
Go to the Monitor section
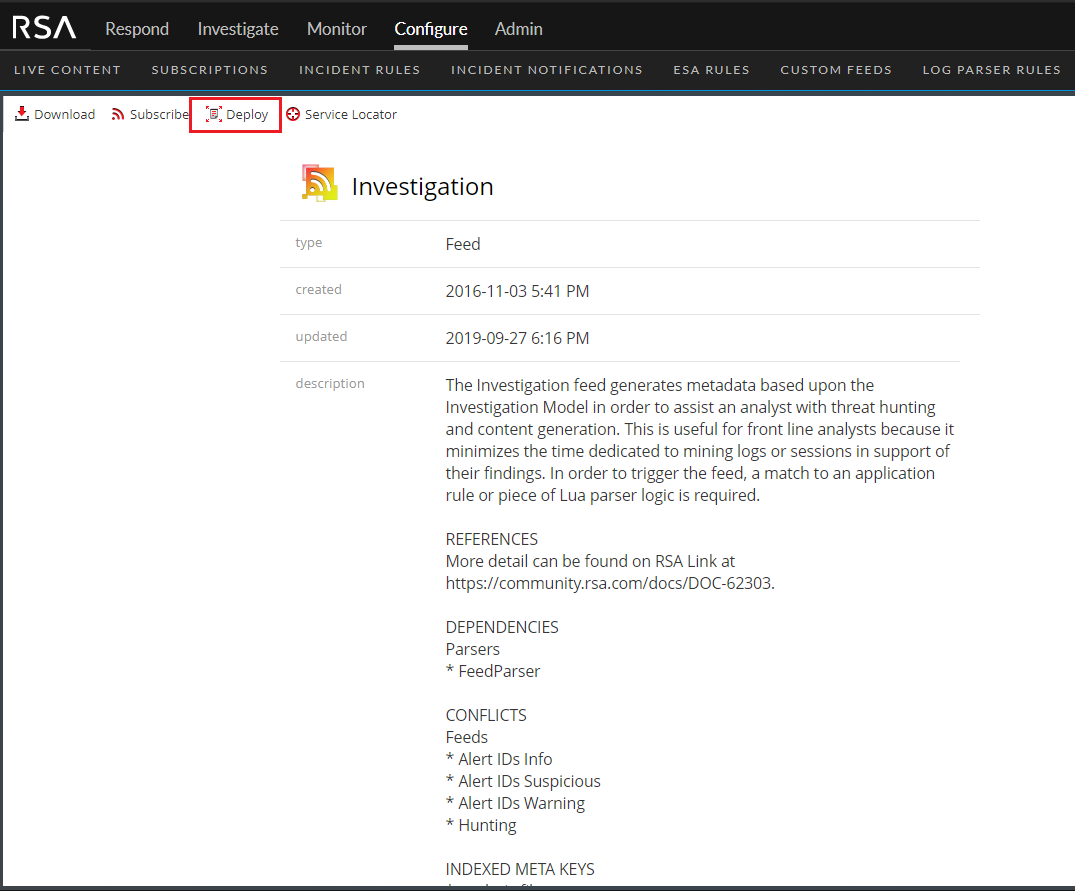pos(337,29)
